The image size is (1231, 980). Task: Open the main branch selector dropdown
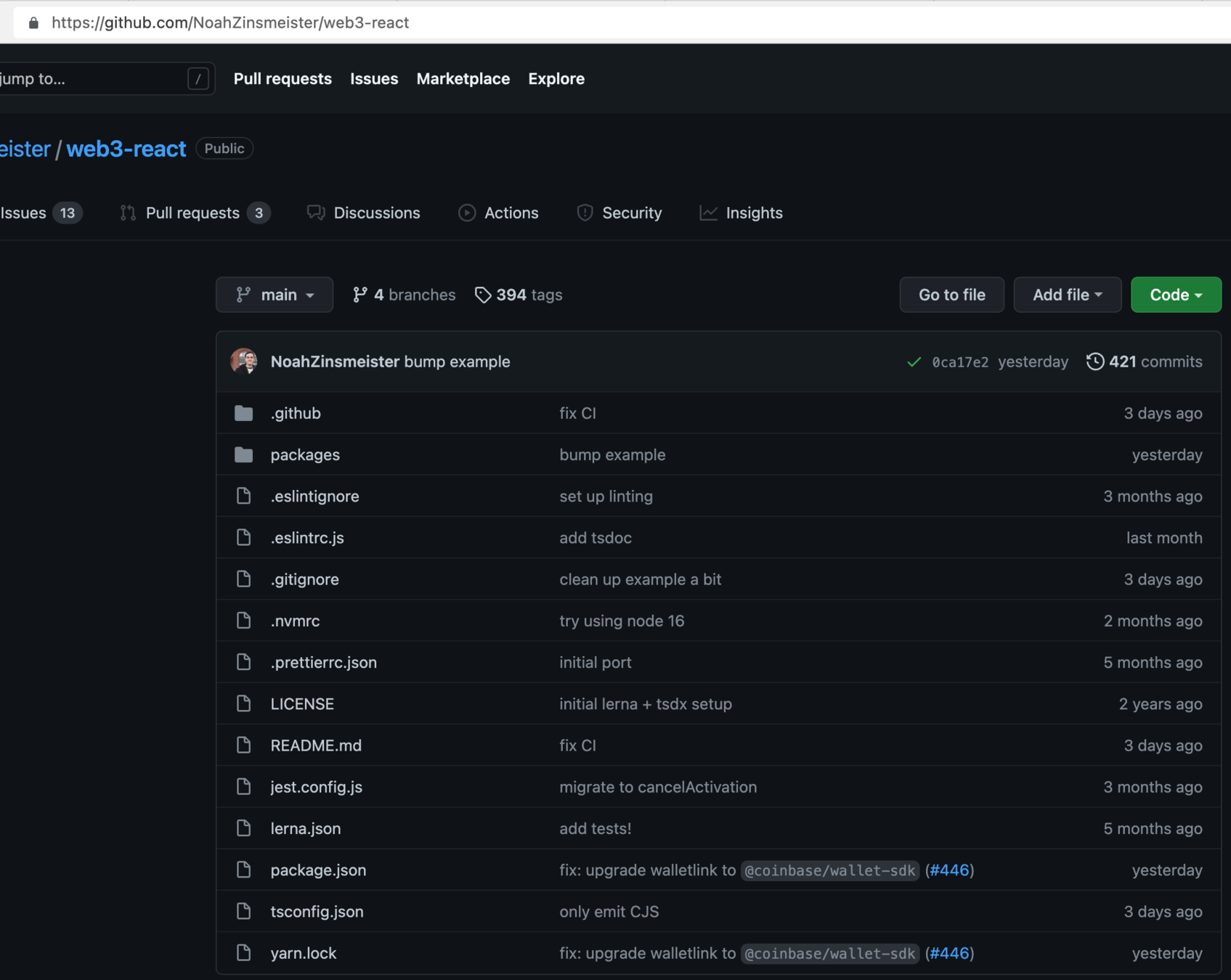tap(275, 295)
